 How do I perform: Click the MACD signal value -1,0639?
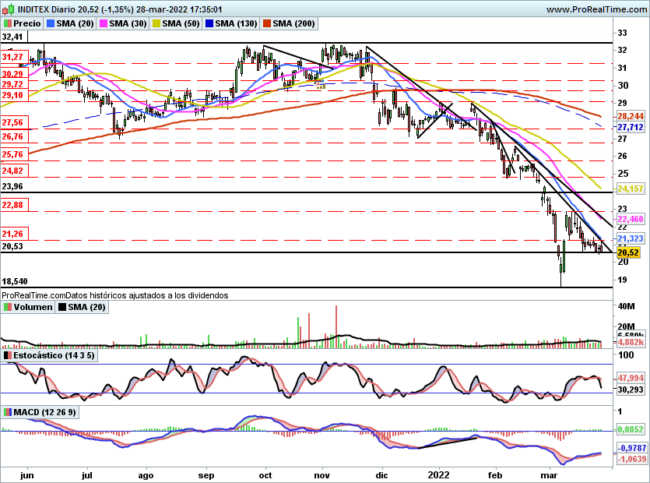pos(630,459)
